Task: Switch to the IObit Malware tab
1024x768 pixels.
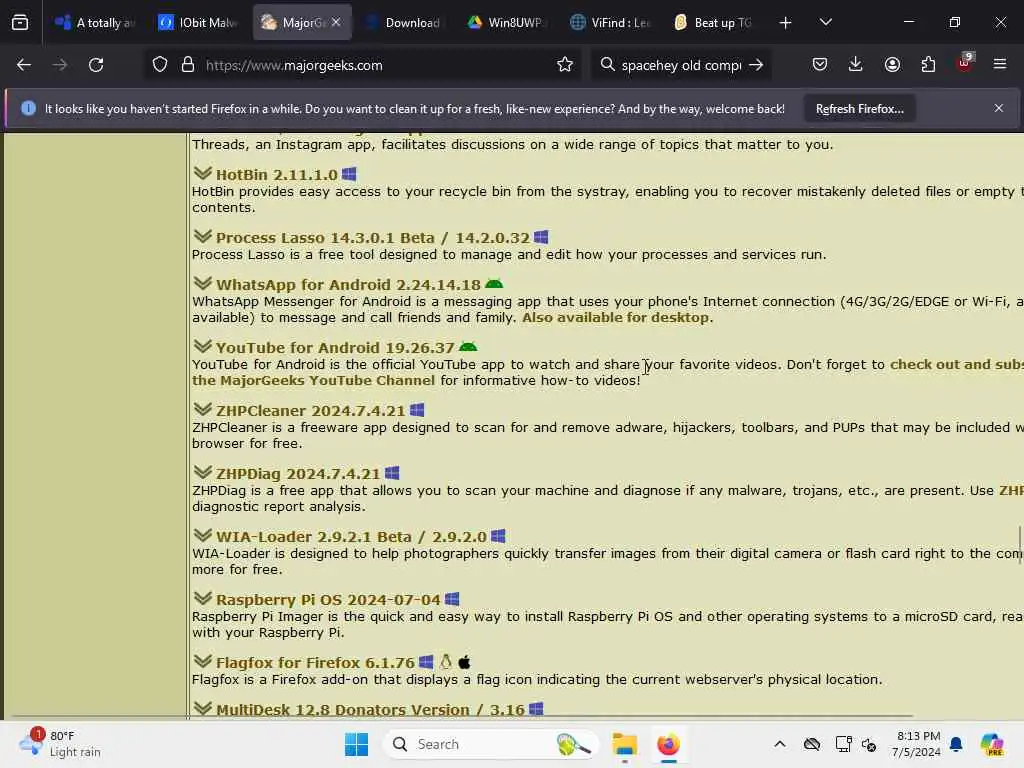Action: coord(197,23)
